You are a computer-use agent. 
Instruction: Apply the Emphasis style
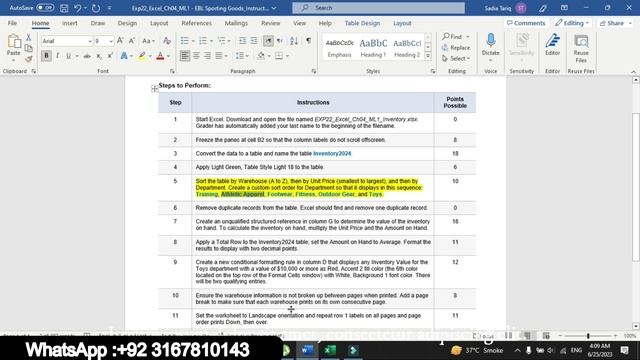click(340, 47)
